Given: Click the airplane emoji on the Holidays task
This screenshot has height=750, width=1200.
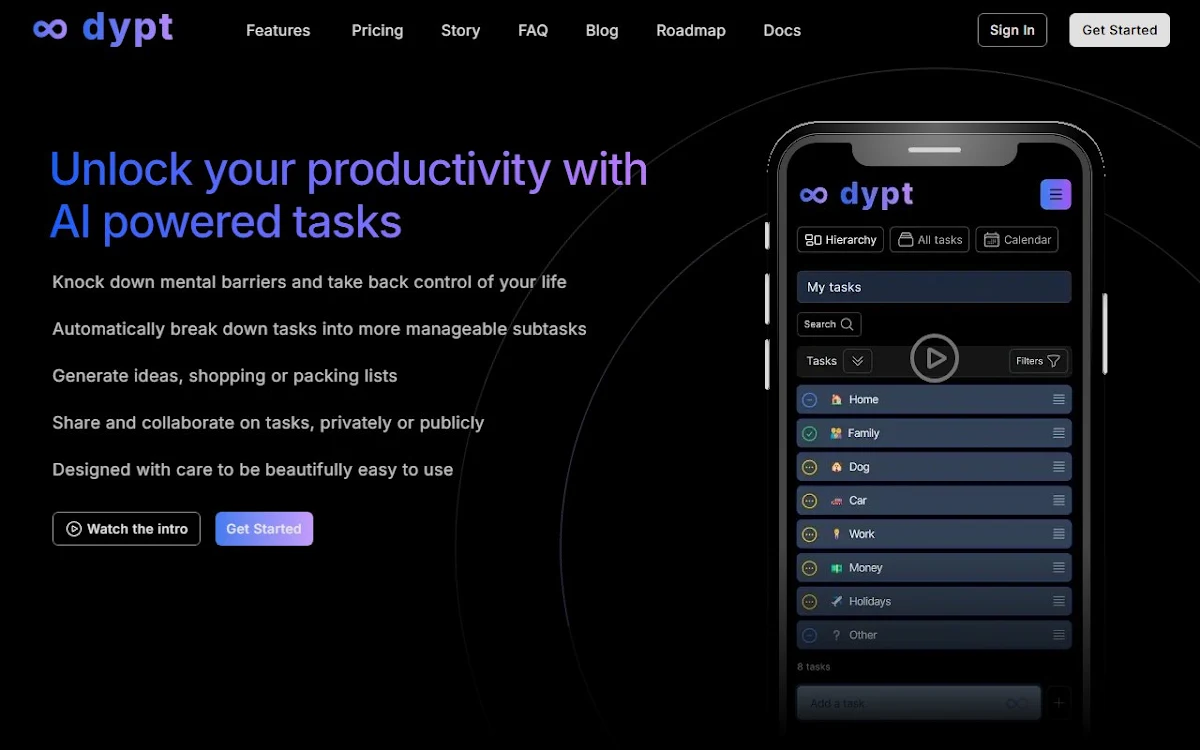Looking at the screenshot, I should click(x=837, y=602).
